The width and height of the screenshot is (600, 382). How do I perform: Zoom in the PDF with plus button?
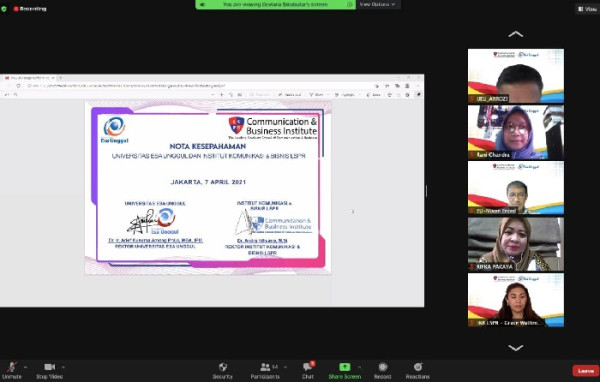(x=222, y=95)
